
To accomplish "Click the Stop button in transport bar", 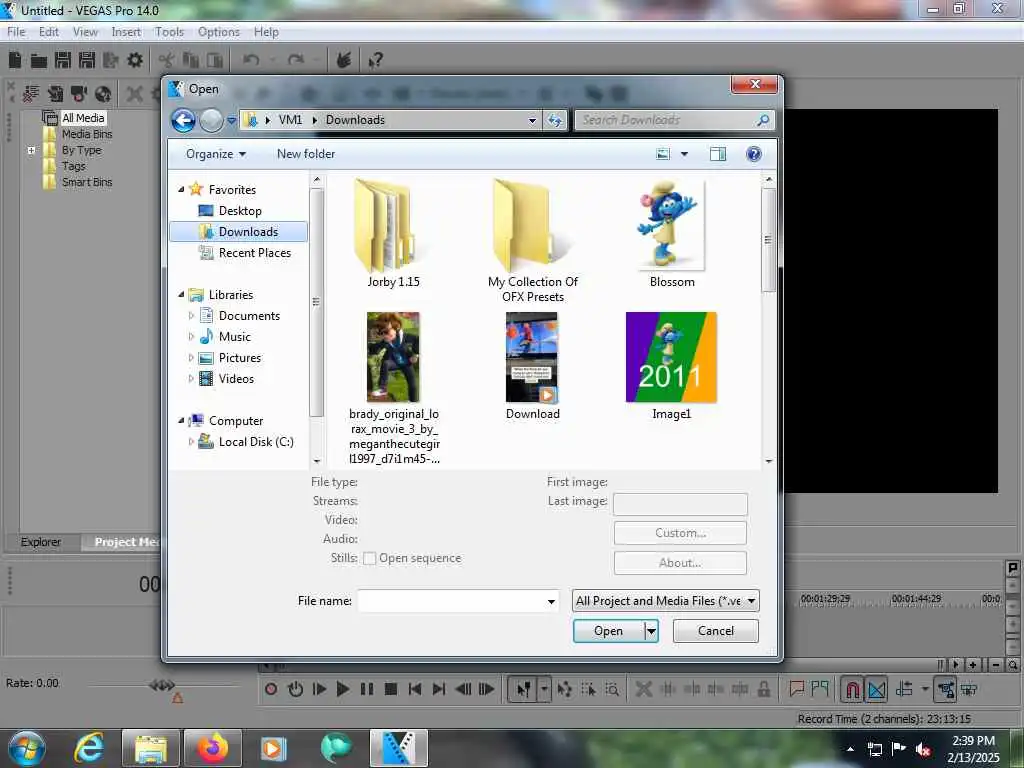I will 391,689.
